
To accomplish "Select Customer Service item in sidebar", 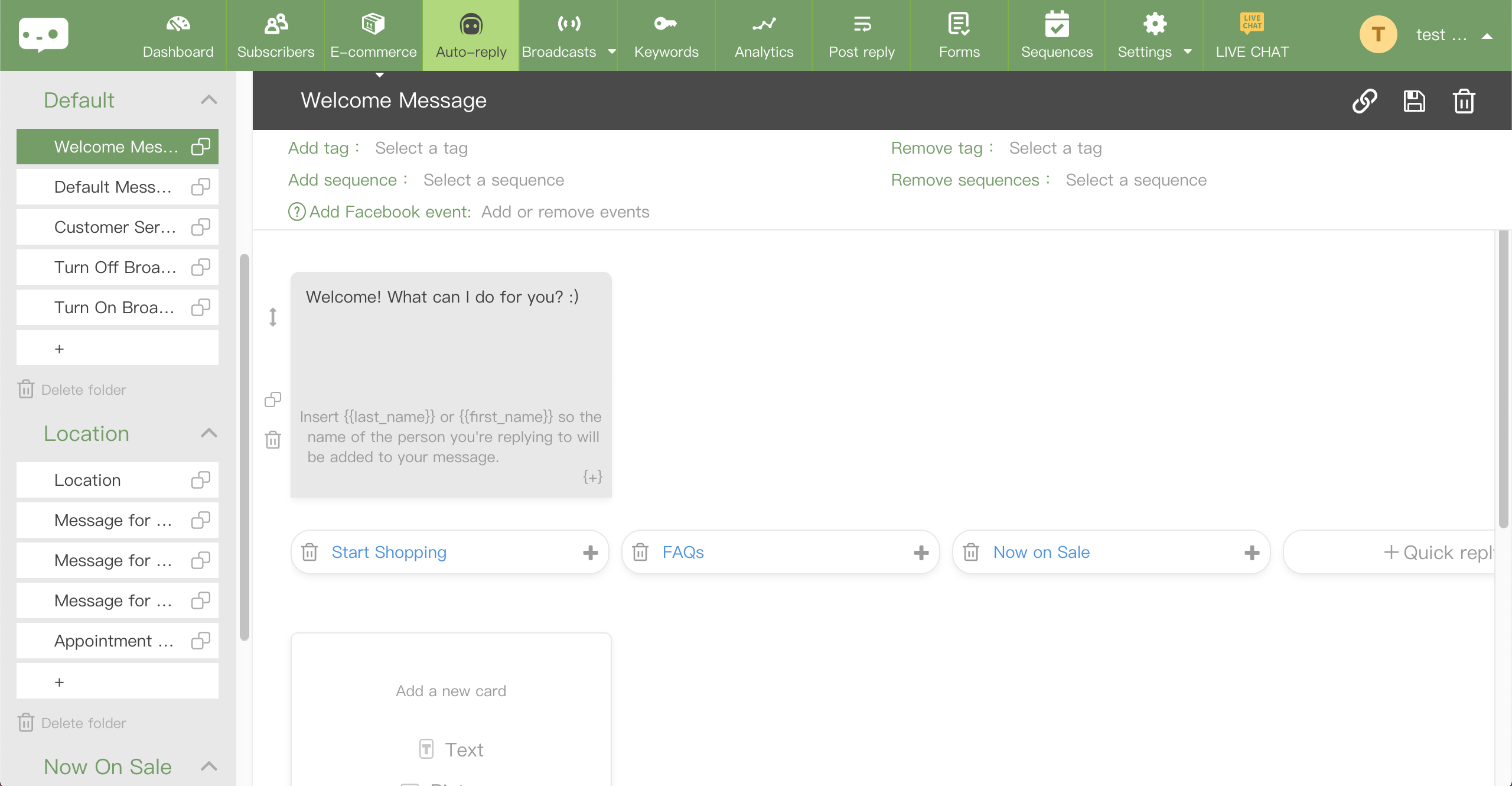I will [115, 227].
